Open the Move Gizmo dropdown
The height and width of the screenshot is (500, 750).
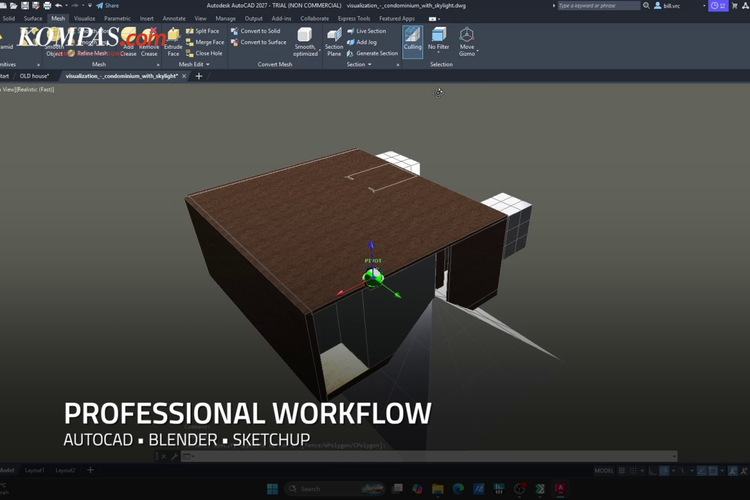coord(477,50)
